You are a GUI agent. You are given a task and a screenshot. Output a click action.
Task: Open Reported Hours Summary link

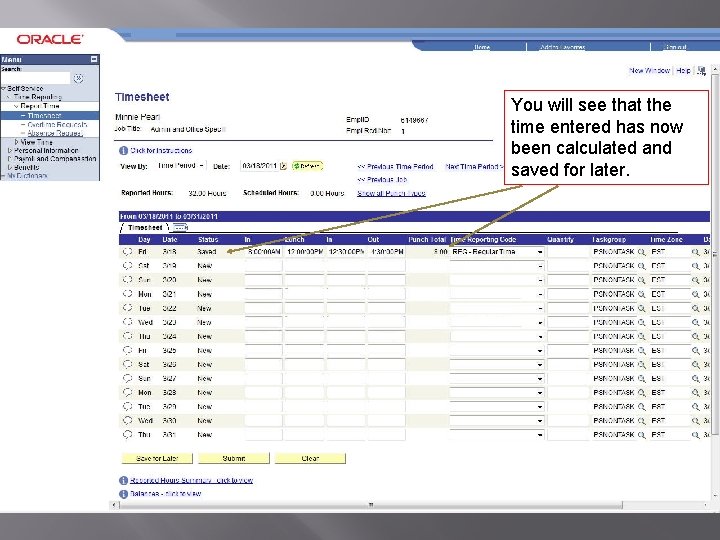coord(191,480)
